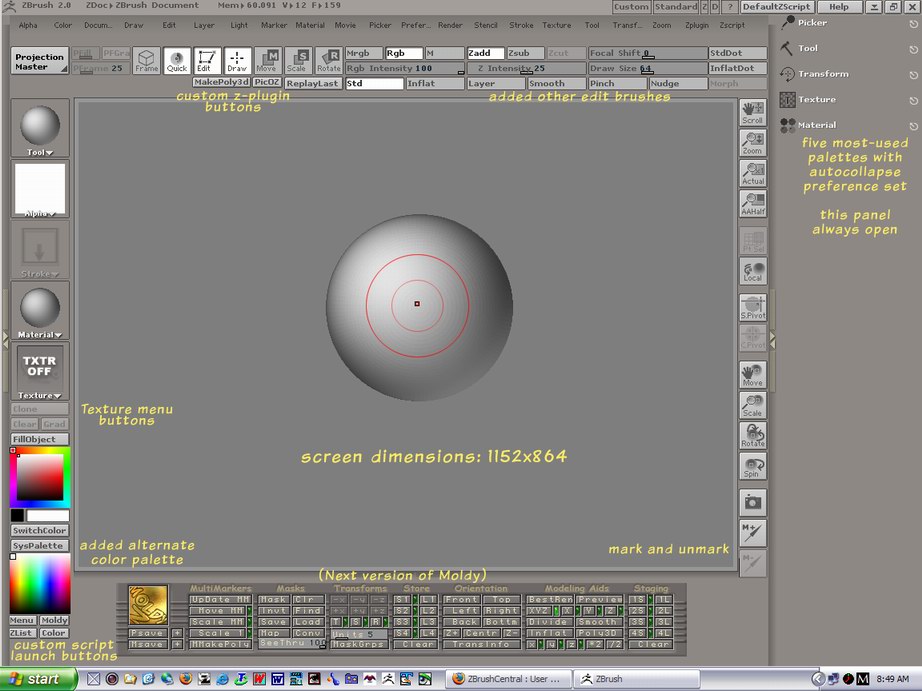Click the M+ mark object icon

coord(753,533)
